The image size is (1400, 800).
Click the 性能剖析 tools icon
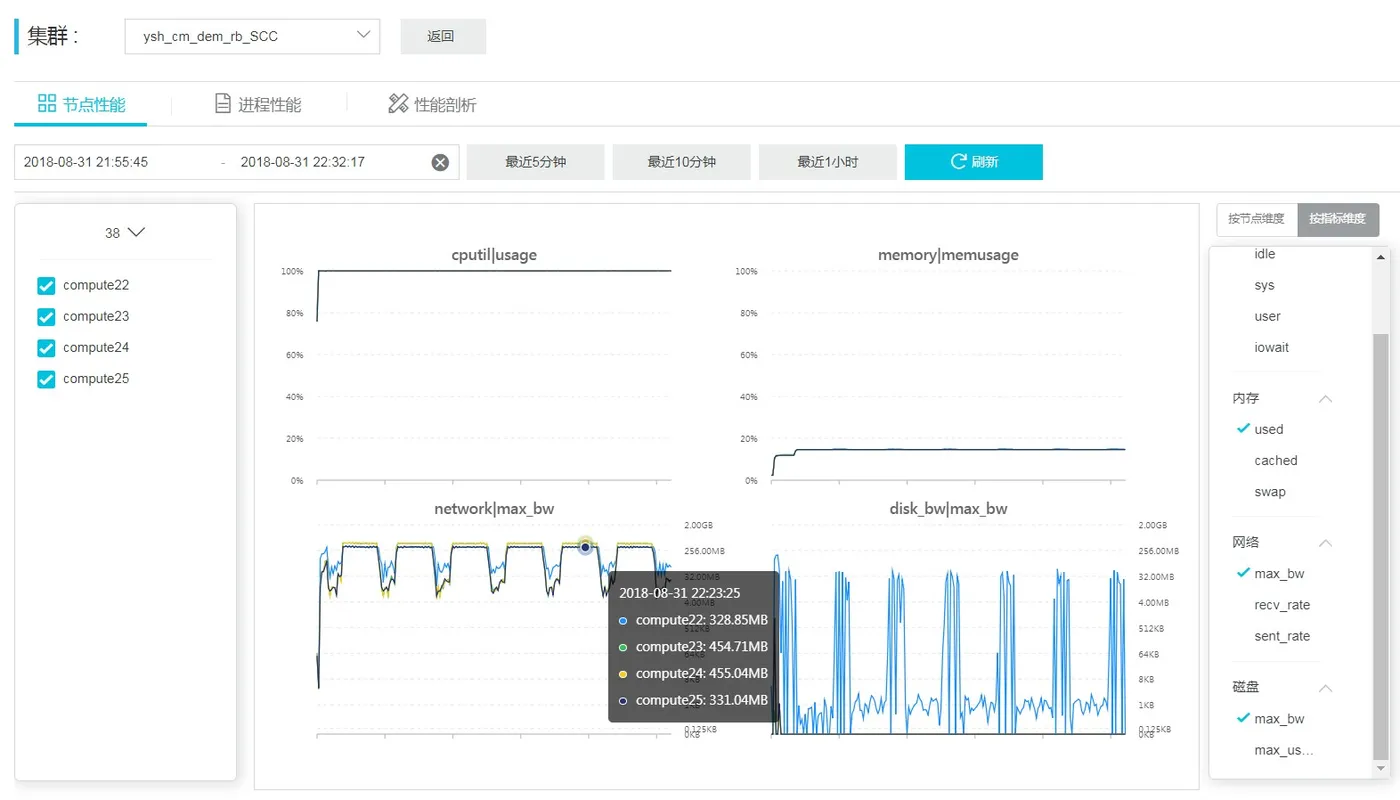tap(398, 103)
